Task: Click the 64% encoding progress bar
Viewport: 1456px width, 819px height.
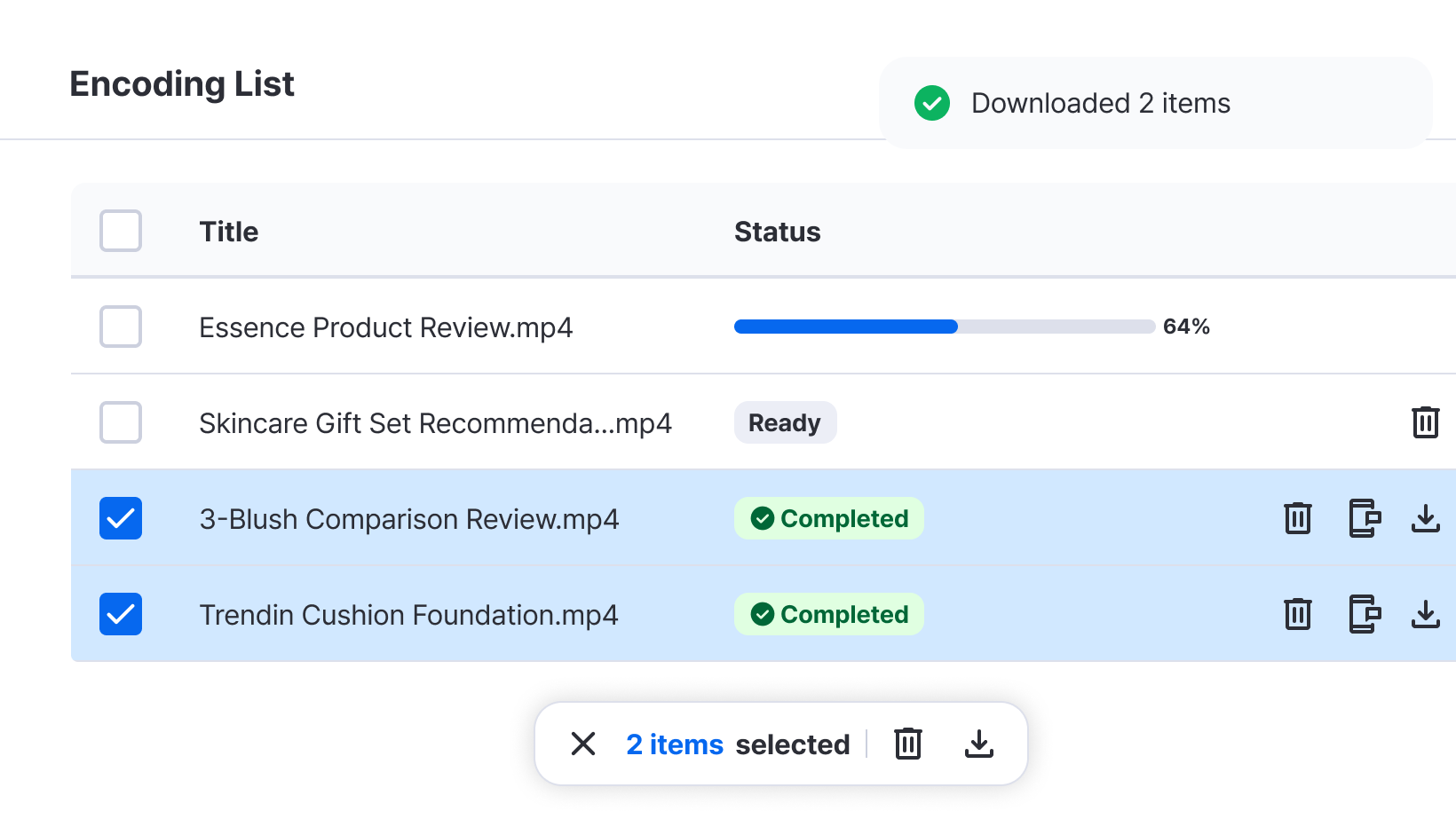Action: pos(944,327)
